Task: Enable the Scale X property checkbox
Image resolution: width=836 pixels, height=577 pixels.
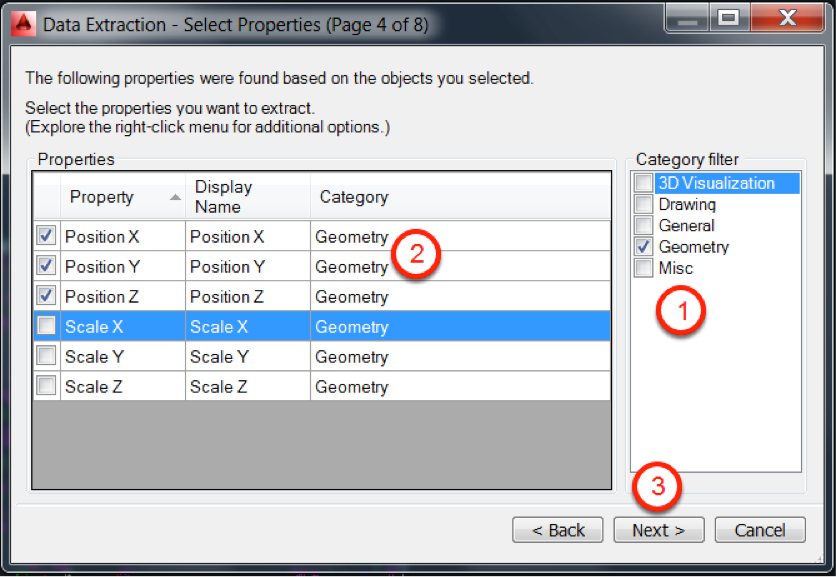Action: coord(46,327)
